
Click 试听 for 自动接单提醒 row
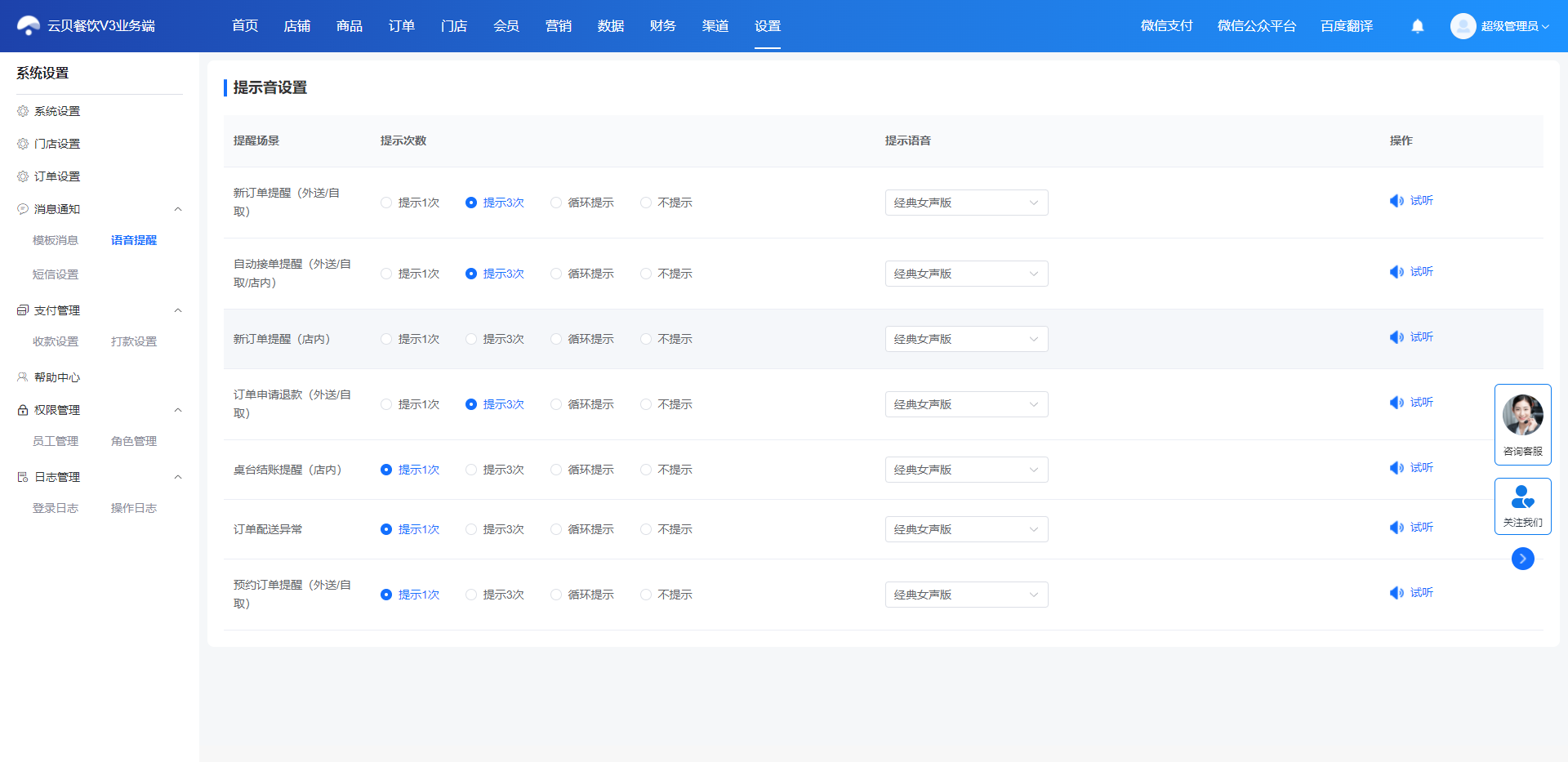coord(1422,272)
